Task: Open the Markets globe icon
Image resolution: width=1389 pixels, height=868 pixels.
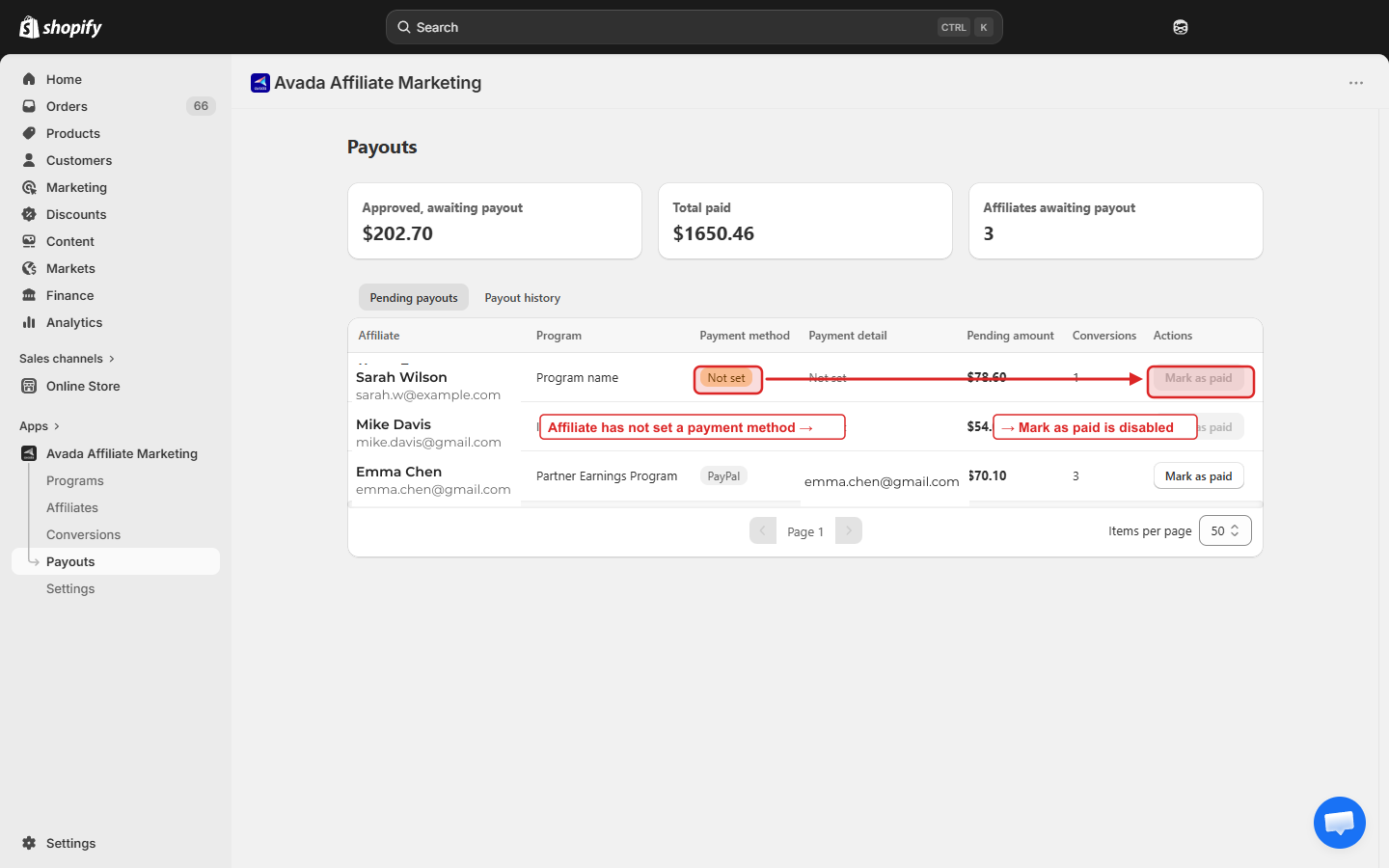Action: pyautogui.click(x=29, y=268)
